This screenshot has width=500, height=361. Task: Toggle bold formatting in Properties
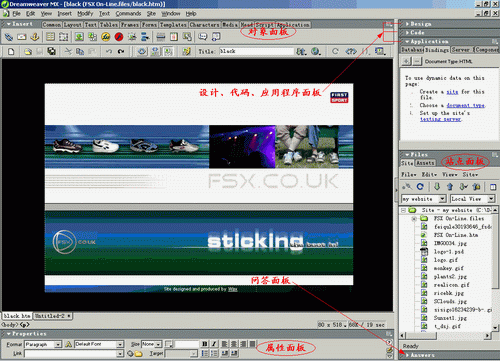pyautogui.click(x=205, y=344)
